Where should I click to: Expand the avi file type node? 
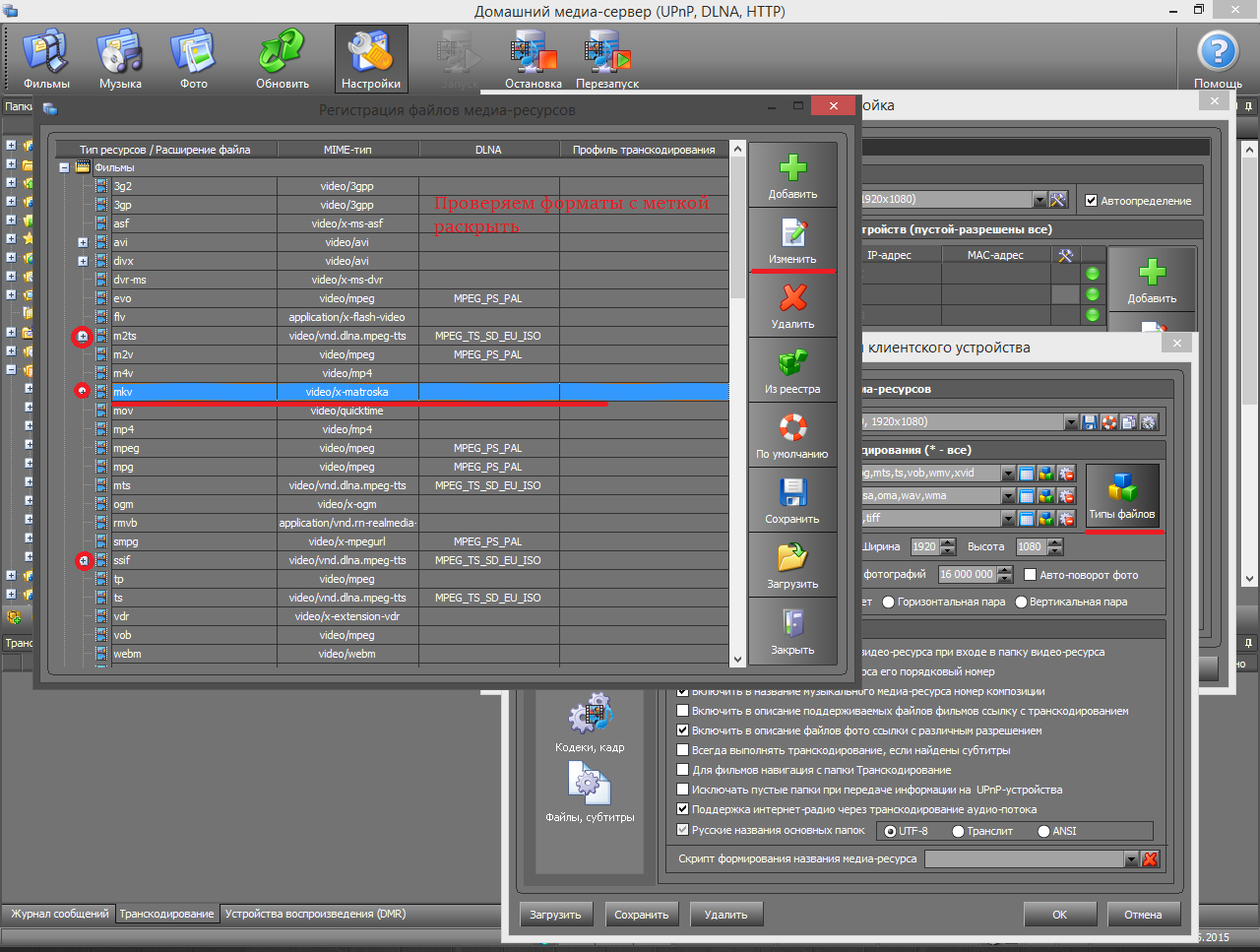click(83, 242)
